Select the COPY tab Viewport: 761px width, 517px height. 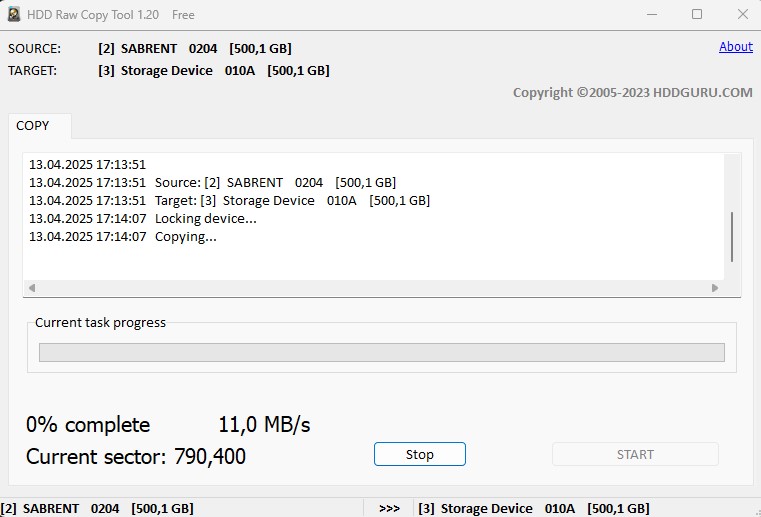[33, 126]
